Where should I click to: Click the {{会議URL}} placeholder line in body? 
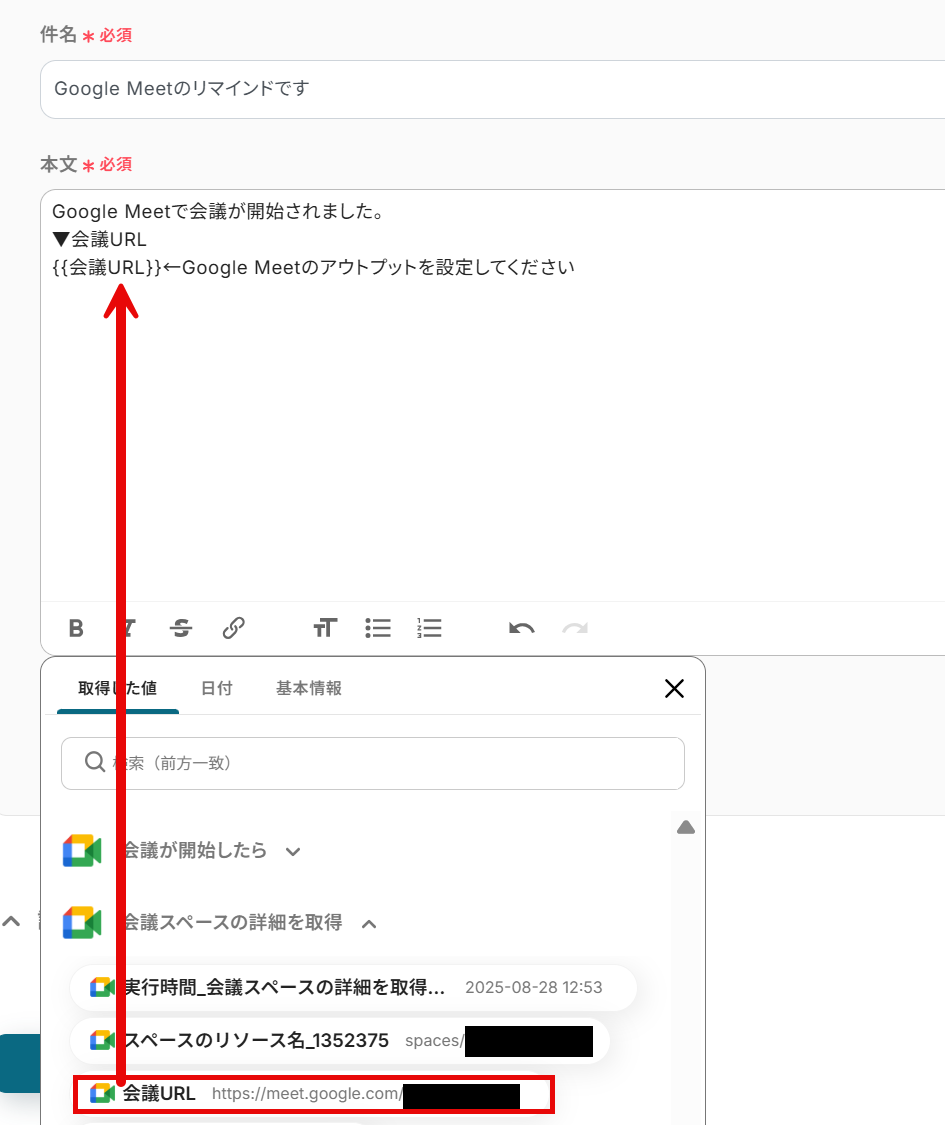tap(314, 268)
